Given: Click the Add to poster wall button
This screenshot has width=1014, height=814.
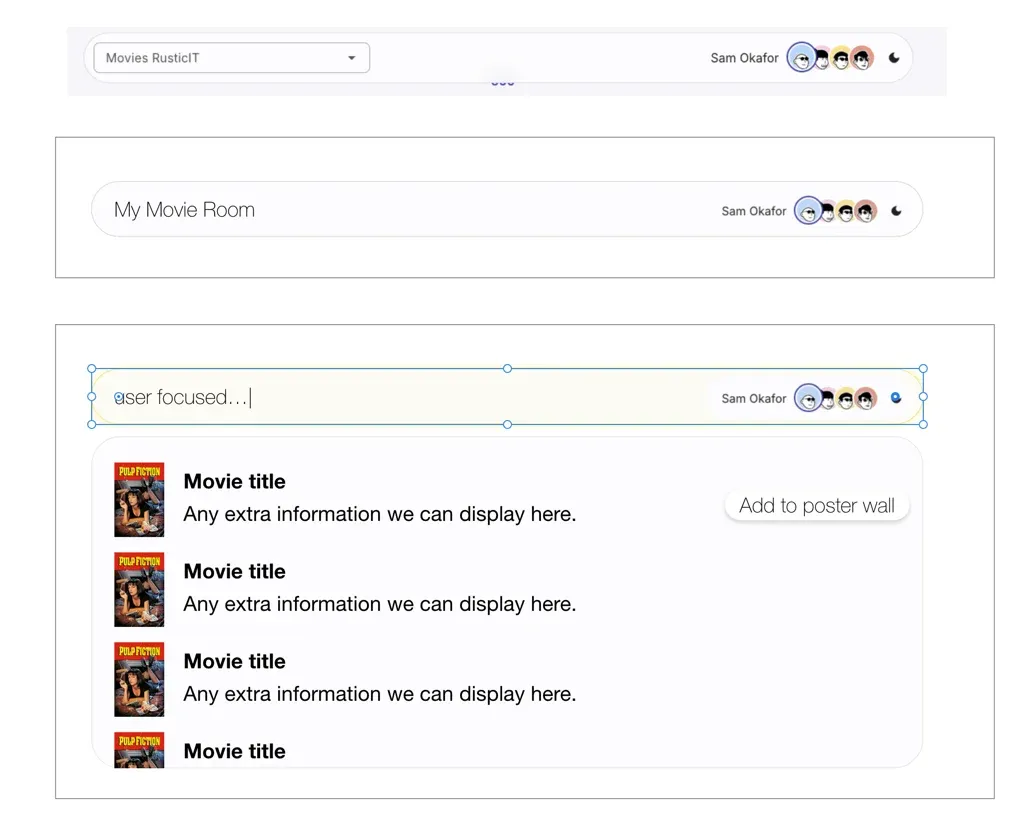Looking at the screenshot, I should pos(817,506).
